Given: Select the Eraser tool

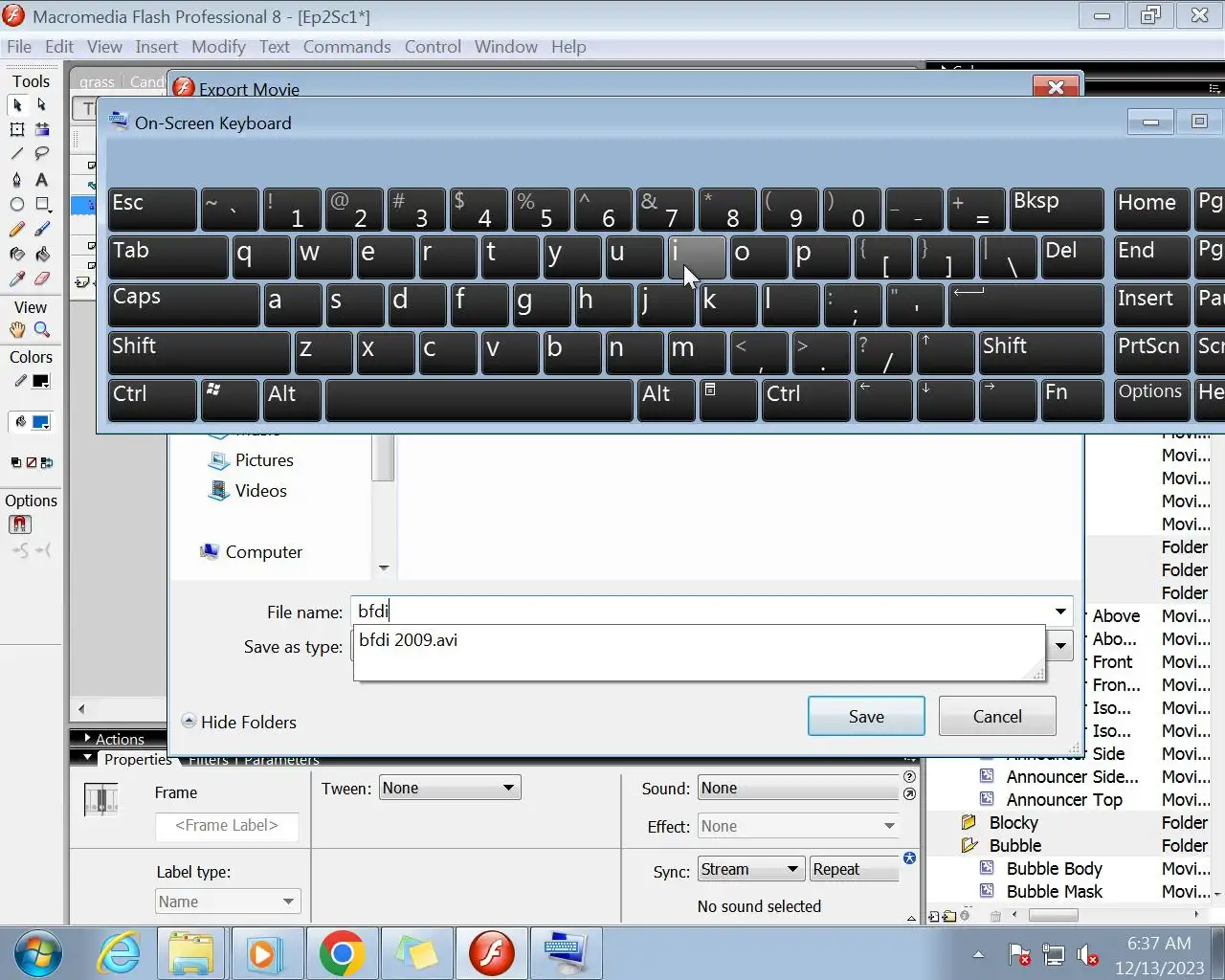Looking at the screenshot, I should click(x=41, y=278).
